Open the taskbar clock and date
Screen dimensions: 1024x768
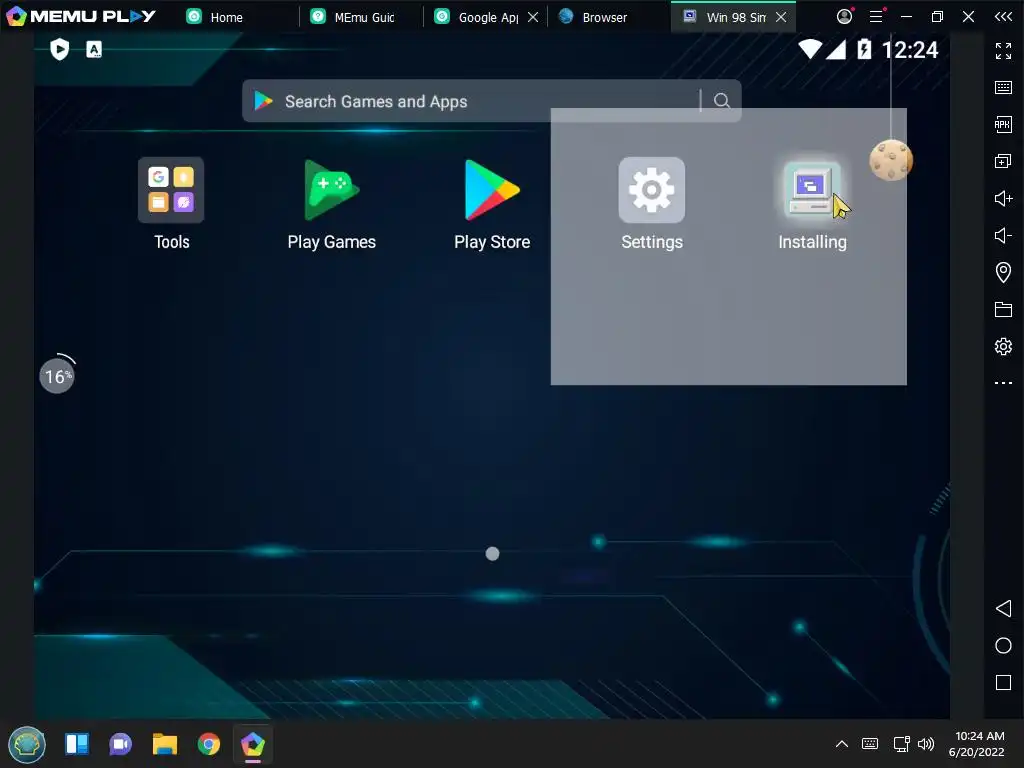976,744
